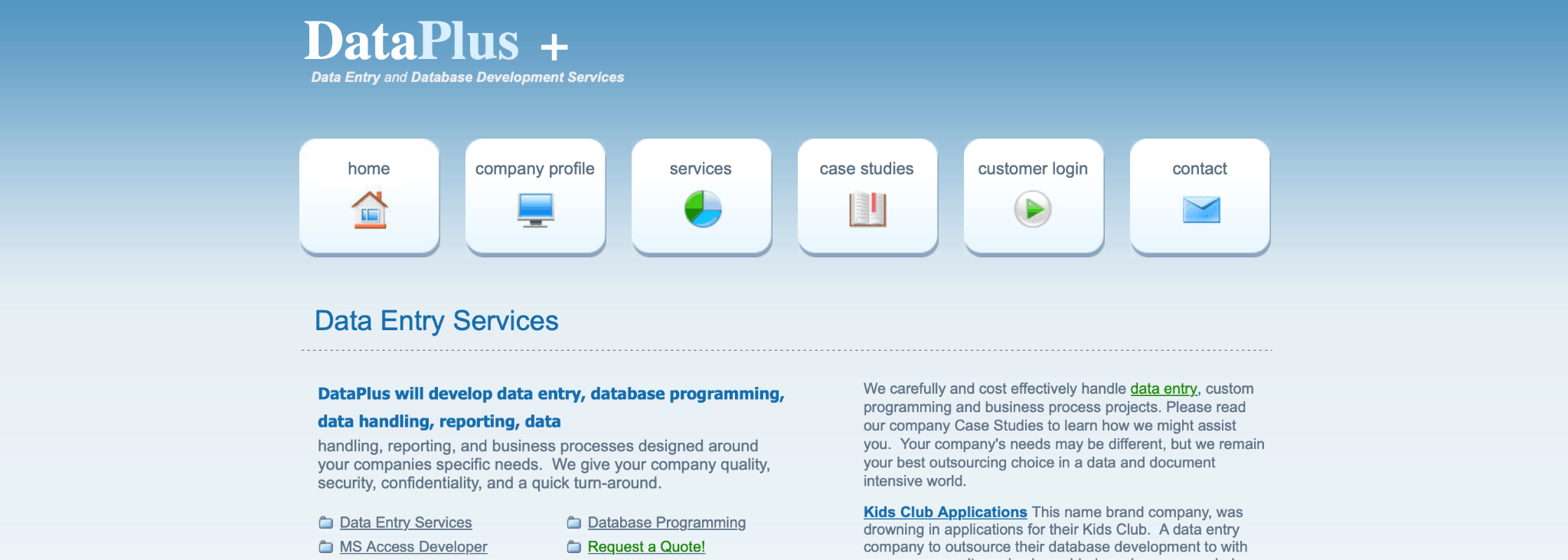This screenshot has width=1568, height=560.
Task: Click the bold DataPlus will develop intro text
Action: point(551,408)
